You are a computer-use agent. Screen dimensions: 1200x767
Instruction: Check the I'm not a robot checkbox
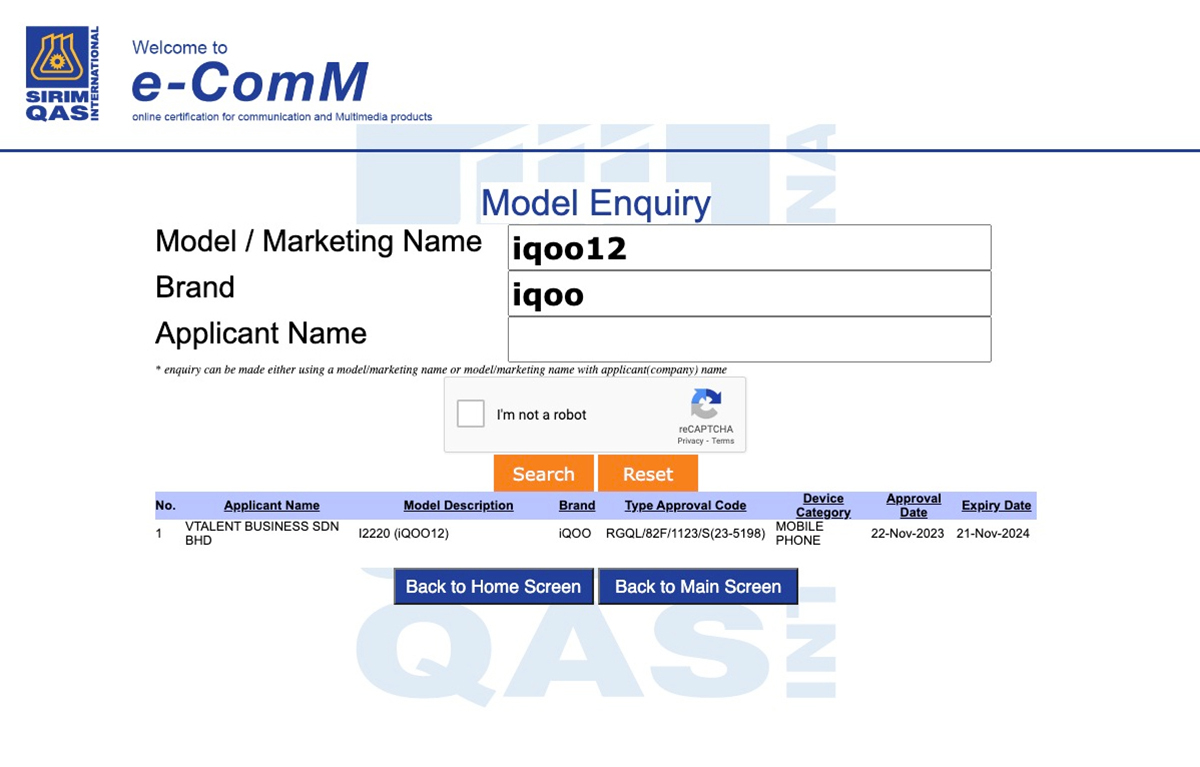(471, 414)
